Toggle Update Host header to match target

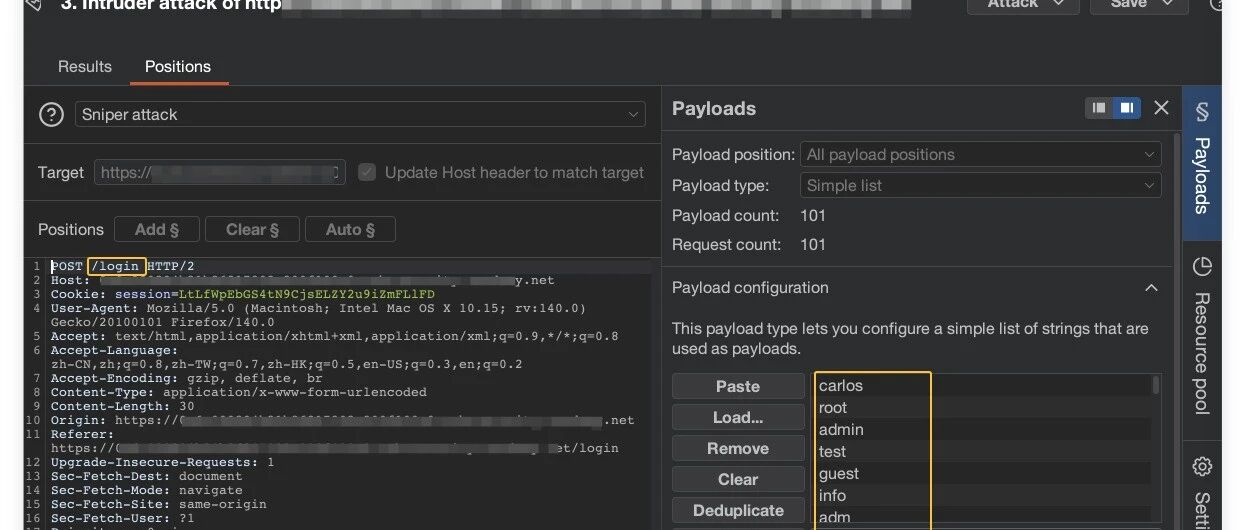(367, 172)
